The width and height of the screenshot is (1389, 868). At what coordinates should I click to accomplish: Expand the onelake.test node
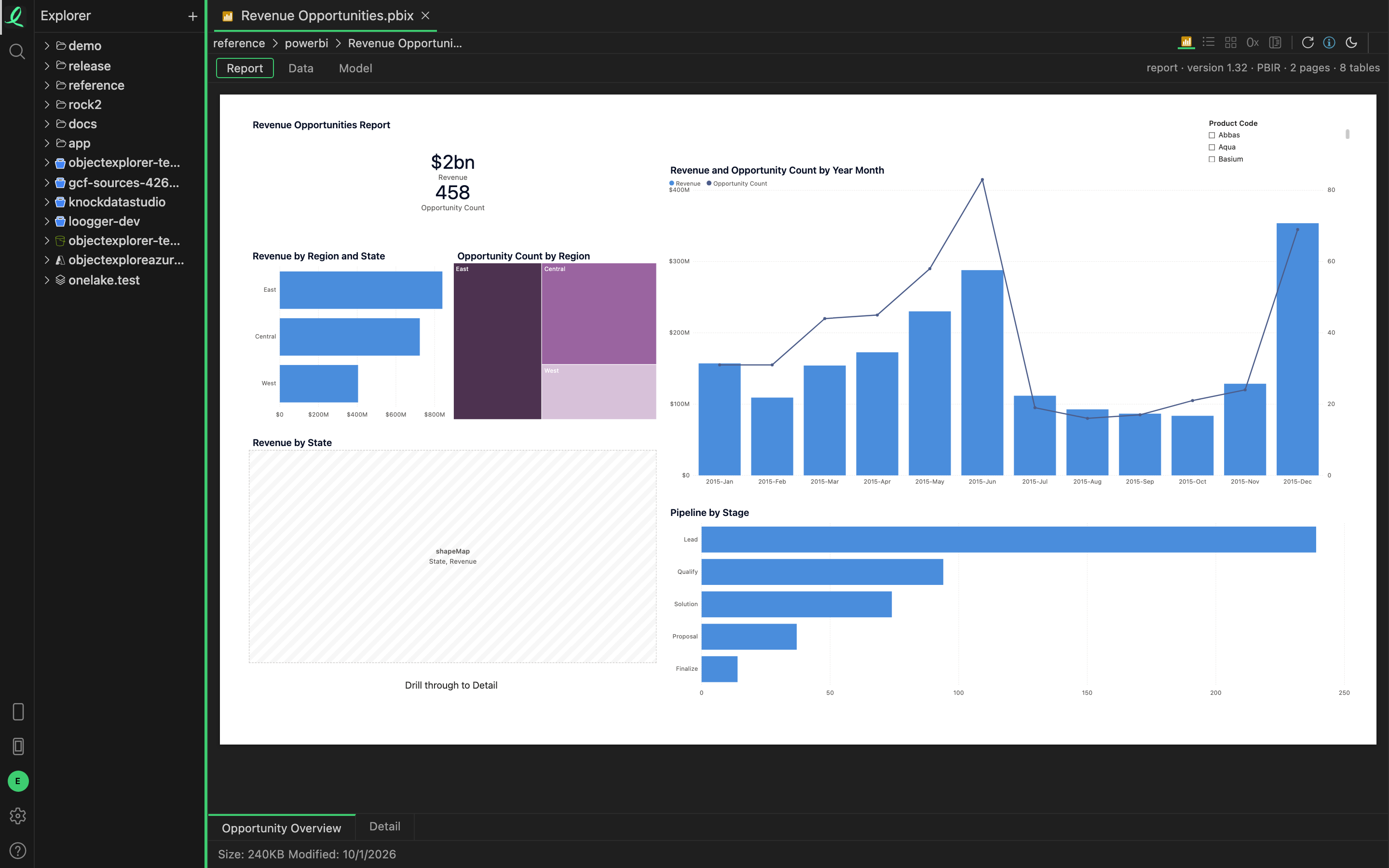click(47, 280)
